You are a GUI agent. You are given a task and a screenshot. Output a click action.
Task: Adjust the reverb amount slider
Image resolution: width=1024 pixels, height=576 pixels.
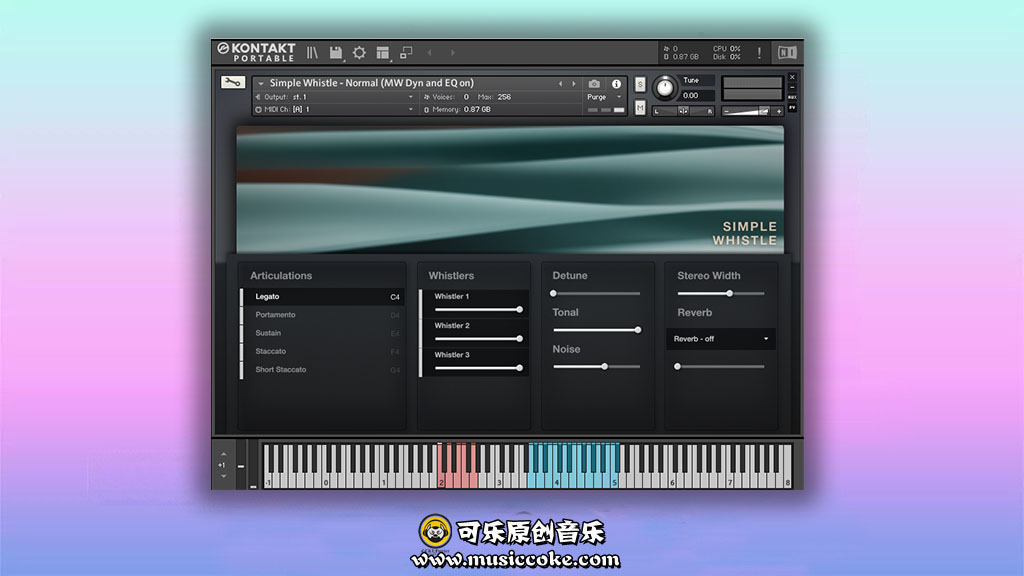[x=721, y=367]
